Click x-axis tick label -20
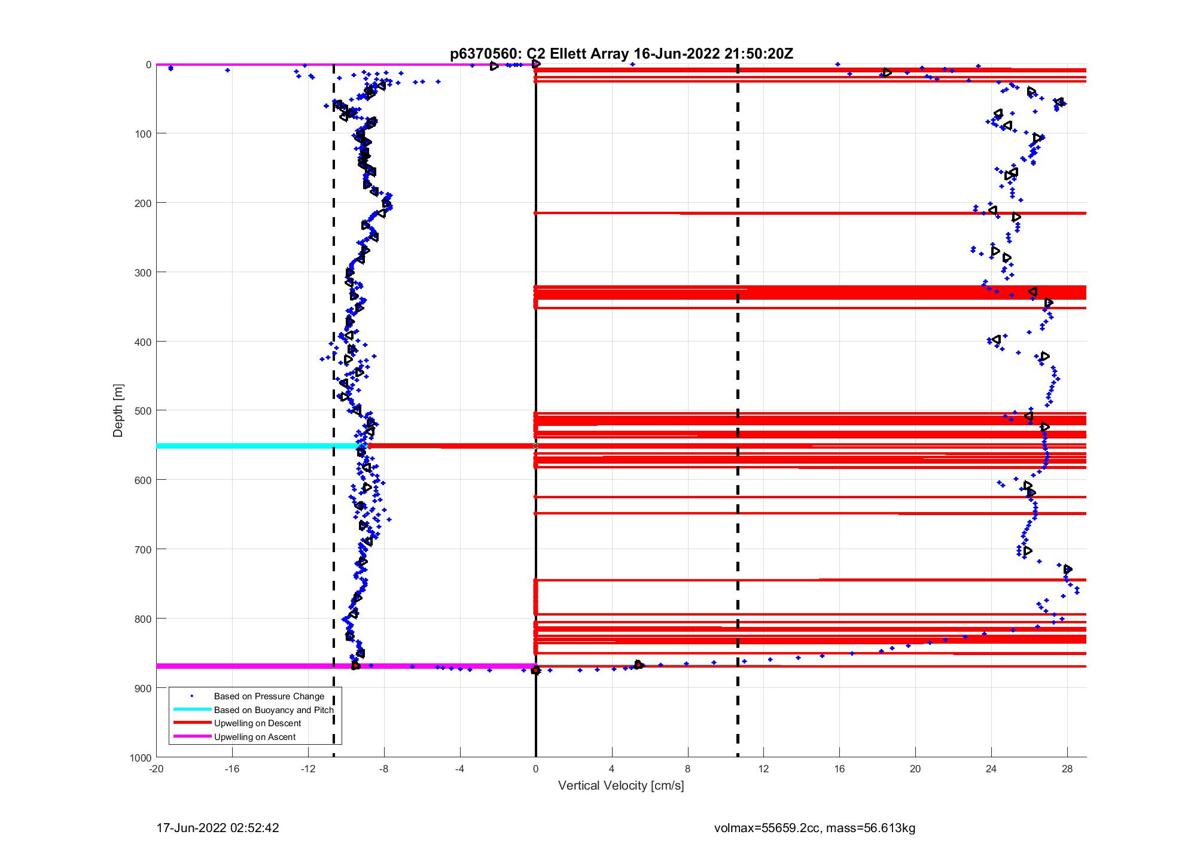1200x851 pixels. 156,769
